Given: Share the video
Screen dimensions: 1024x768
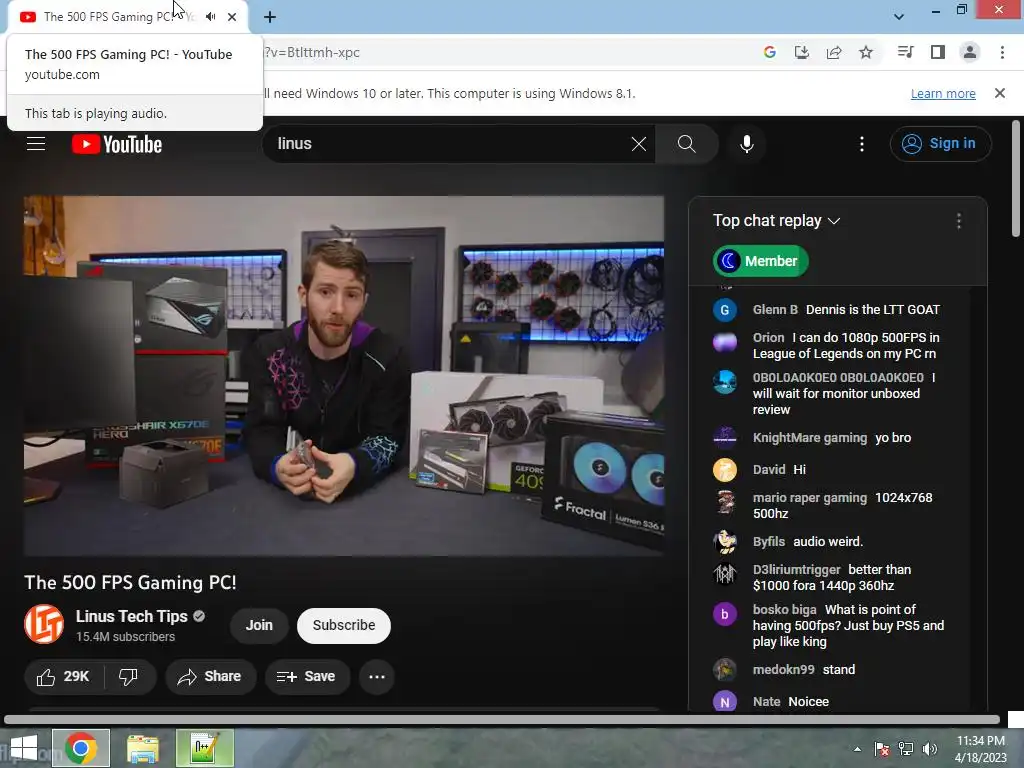Looking at the screenshot, I should [x=210, y=677].
